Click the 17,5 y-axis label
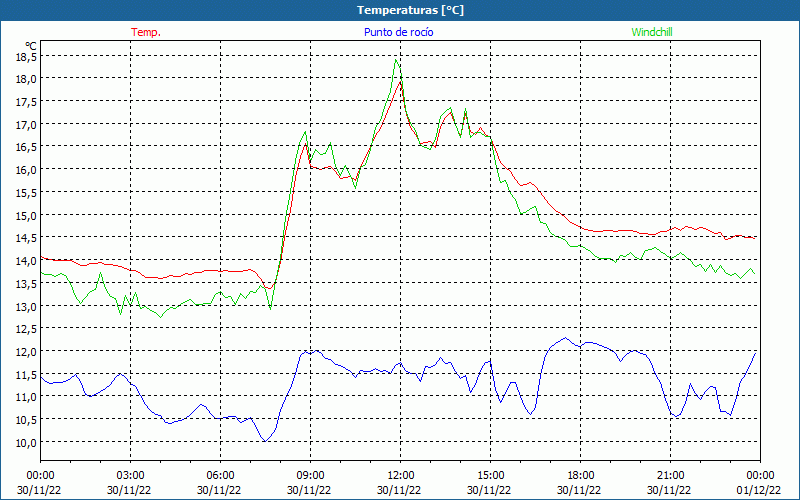 tap(26, 102)
